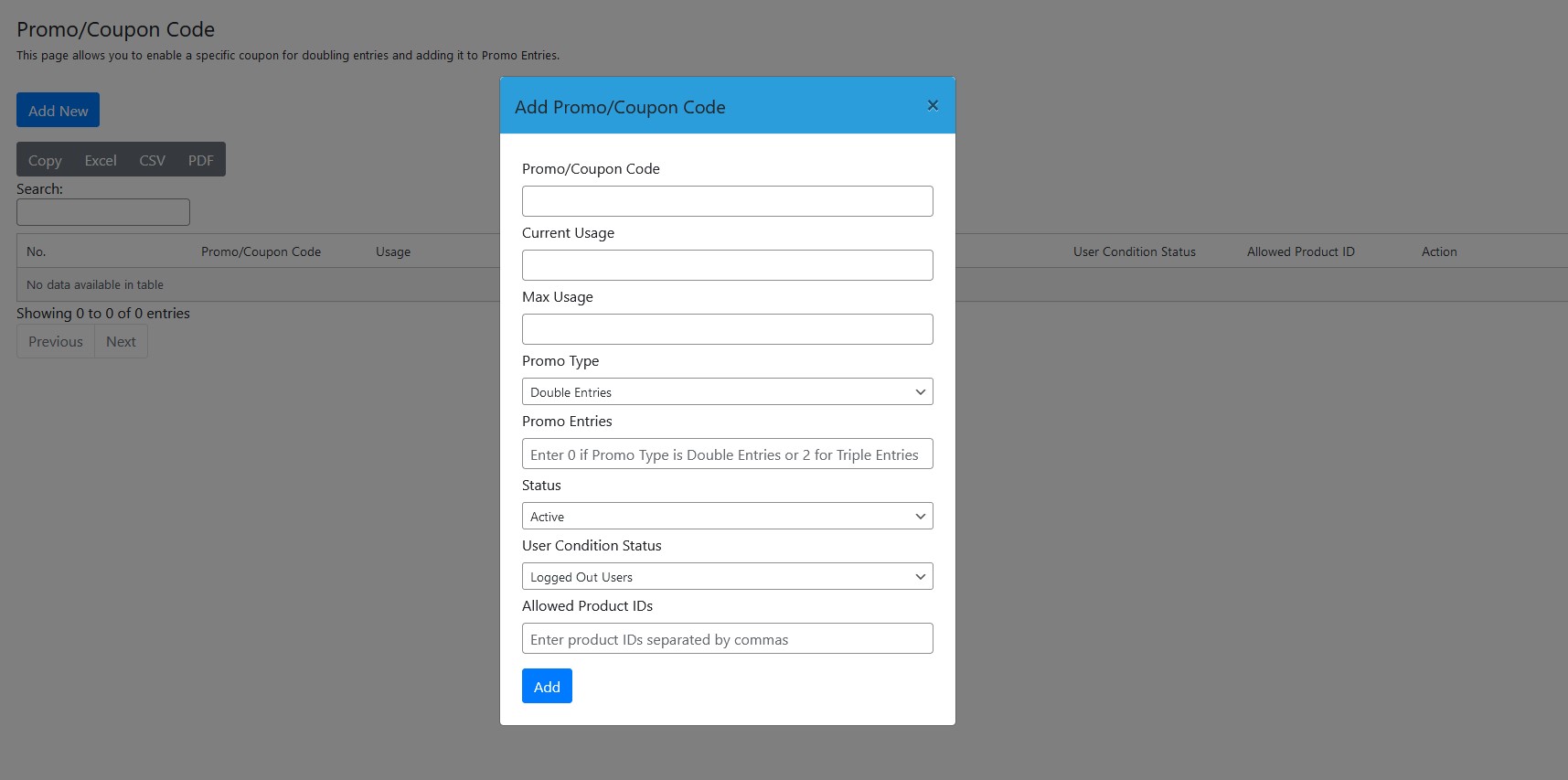Go to Previous page of table

tap(56, 342)
